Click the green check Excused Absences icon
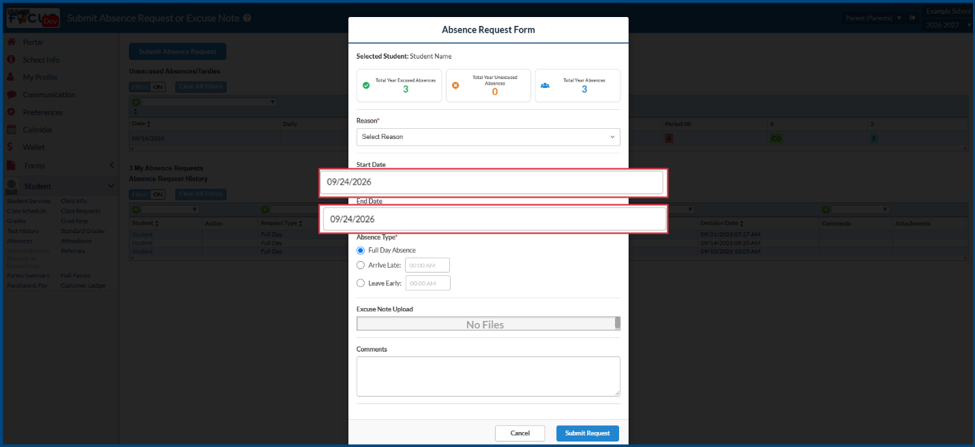975x447 pixels. coord(366,85)
